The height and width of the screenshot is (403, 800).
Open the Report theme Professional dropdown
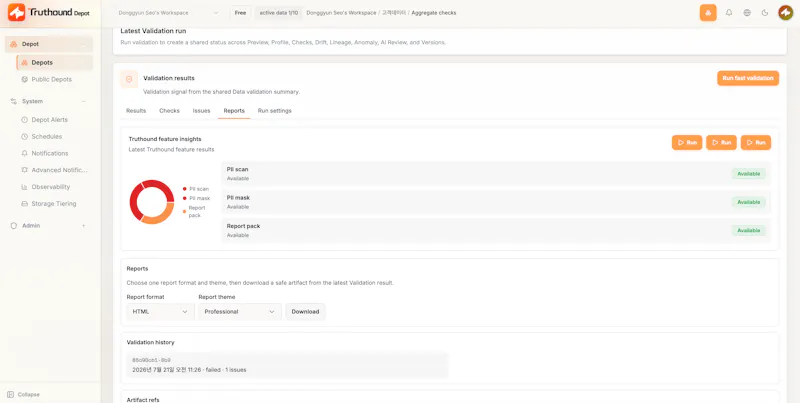[x=240, y=312]
